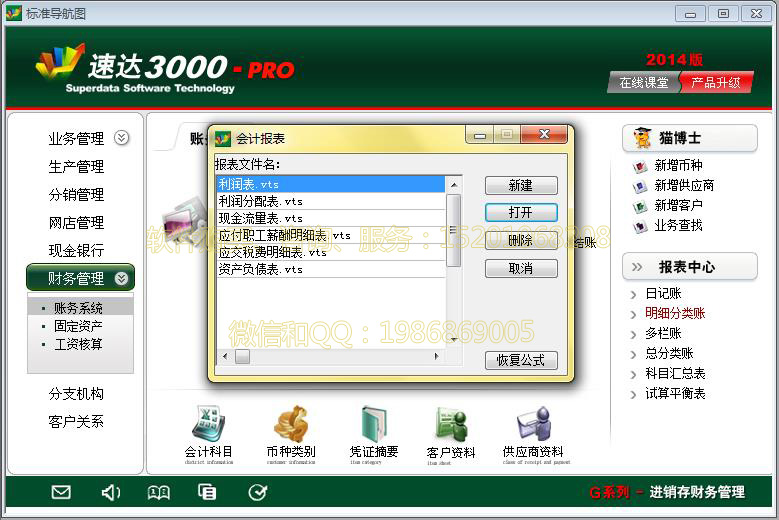Screen dimensions: 779x520
Task: Select 固定资产 in the sidebar
Action: pos(78,326)
